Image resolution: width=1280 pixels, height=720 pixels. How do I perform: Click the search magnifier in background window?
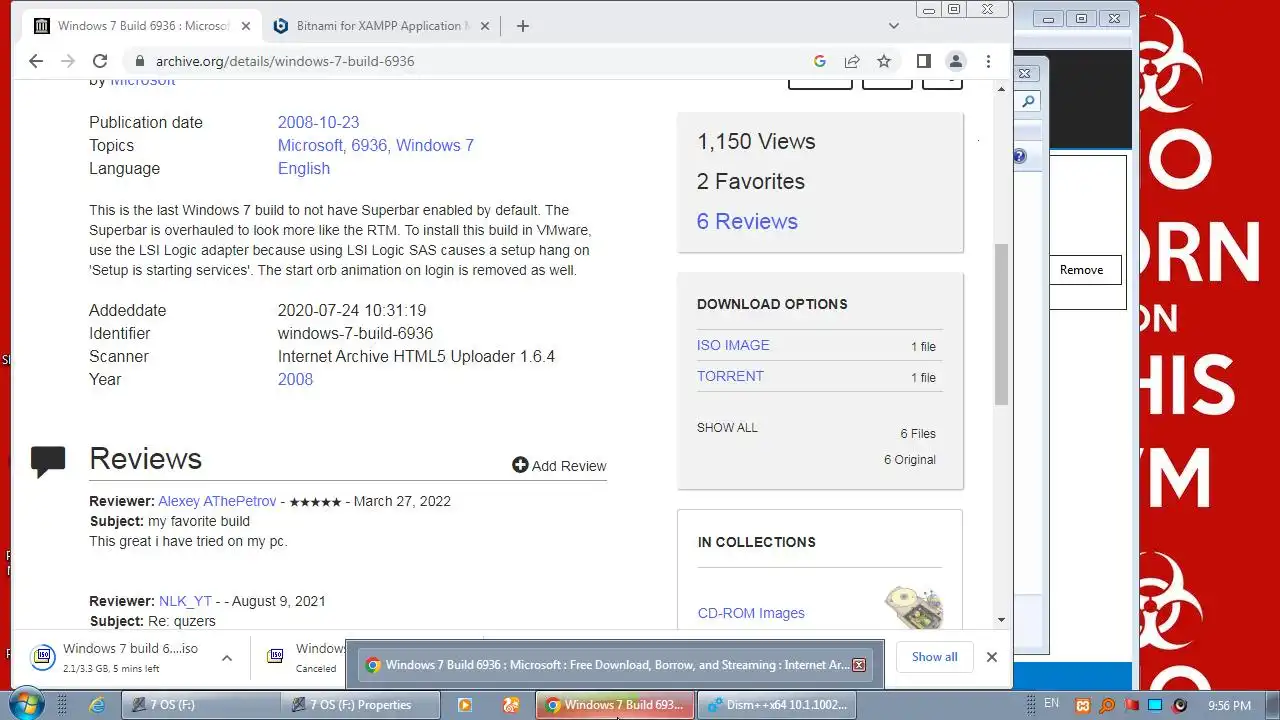tap(1027, 101)
